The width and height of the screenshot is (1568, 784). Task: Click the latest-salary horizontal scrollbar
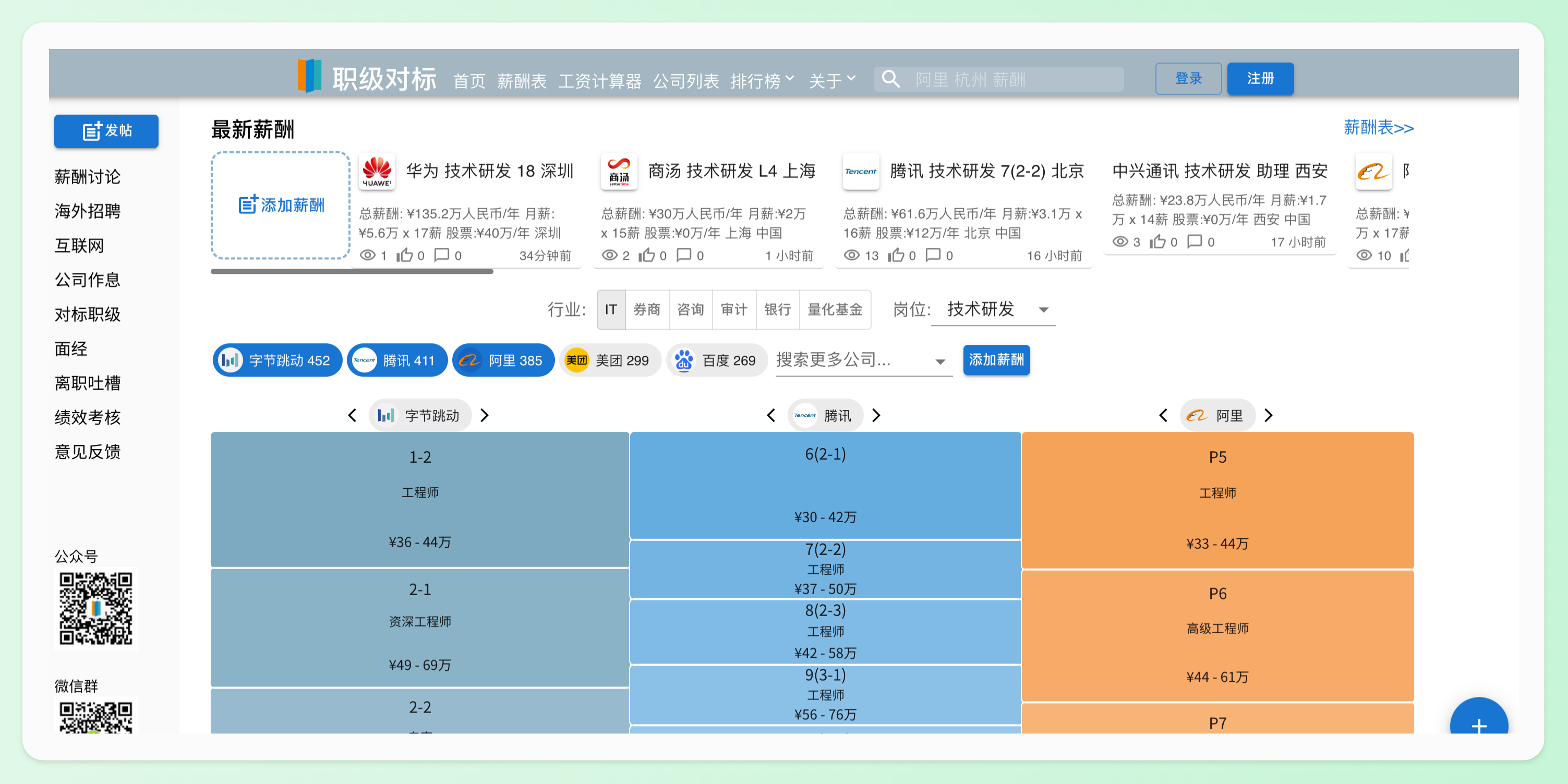(x=352, y=271)
